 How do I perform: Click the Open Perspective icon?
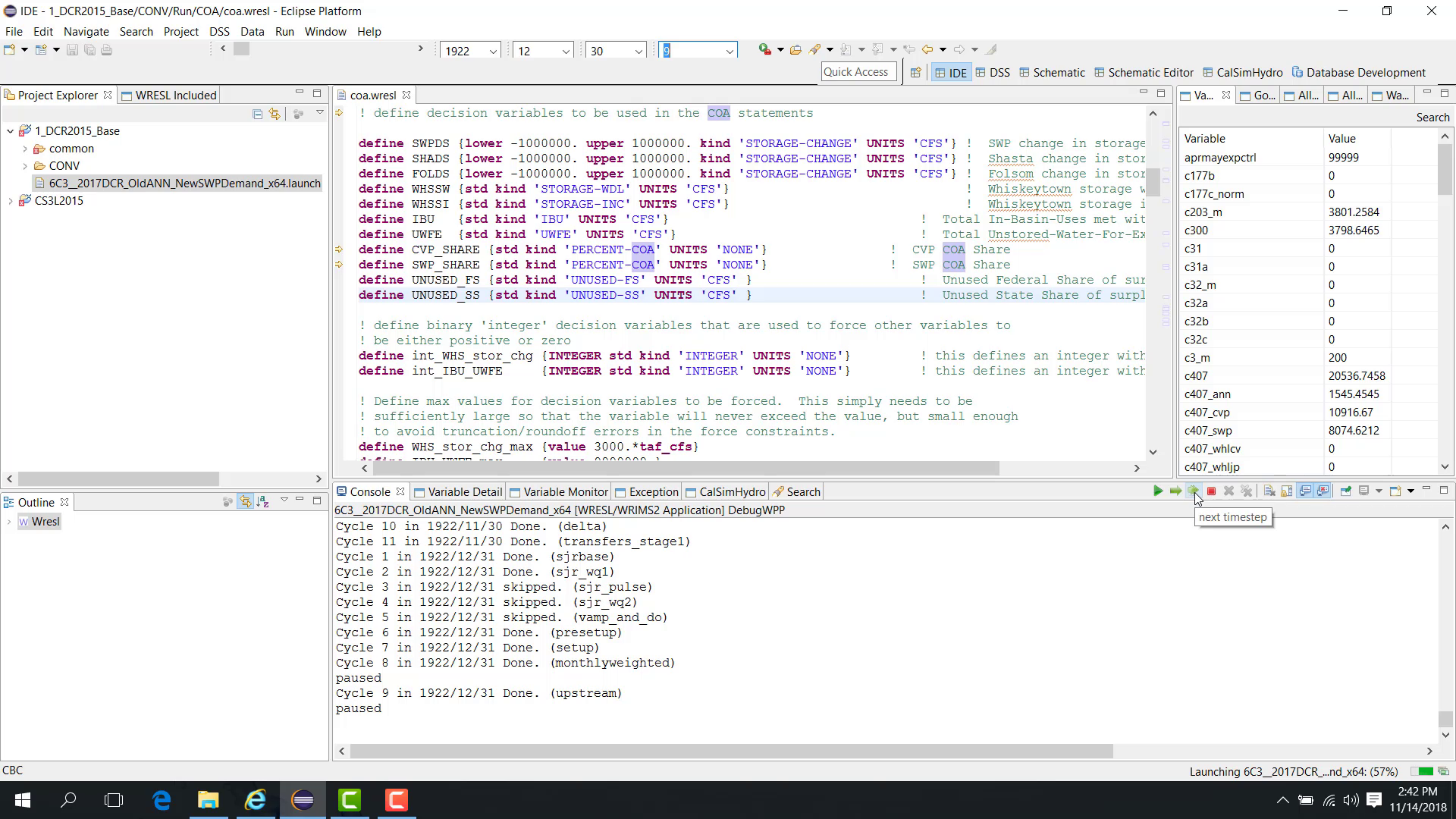915,73
